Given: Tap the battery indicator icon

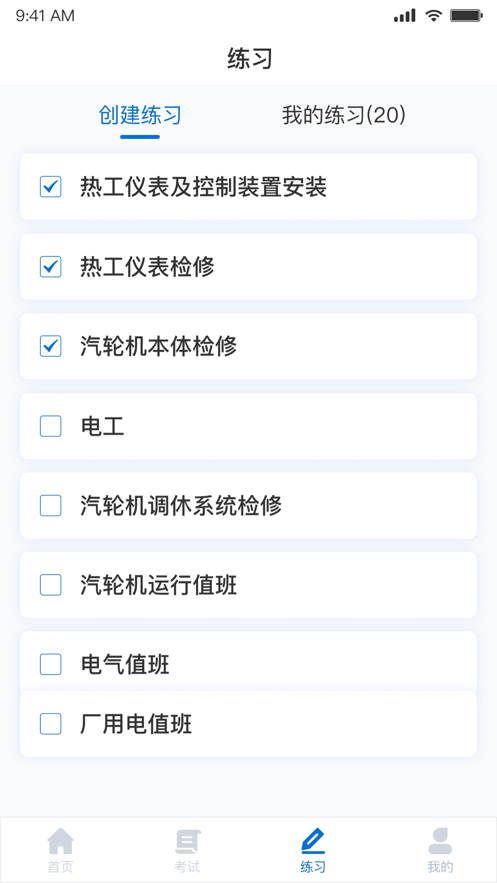Looking at the screenshot, I should click(467, 15).
